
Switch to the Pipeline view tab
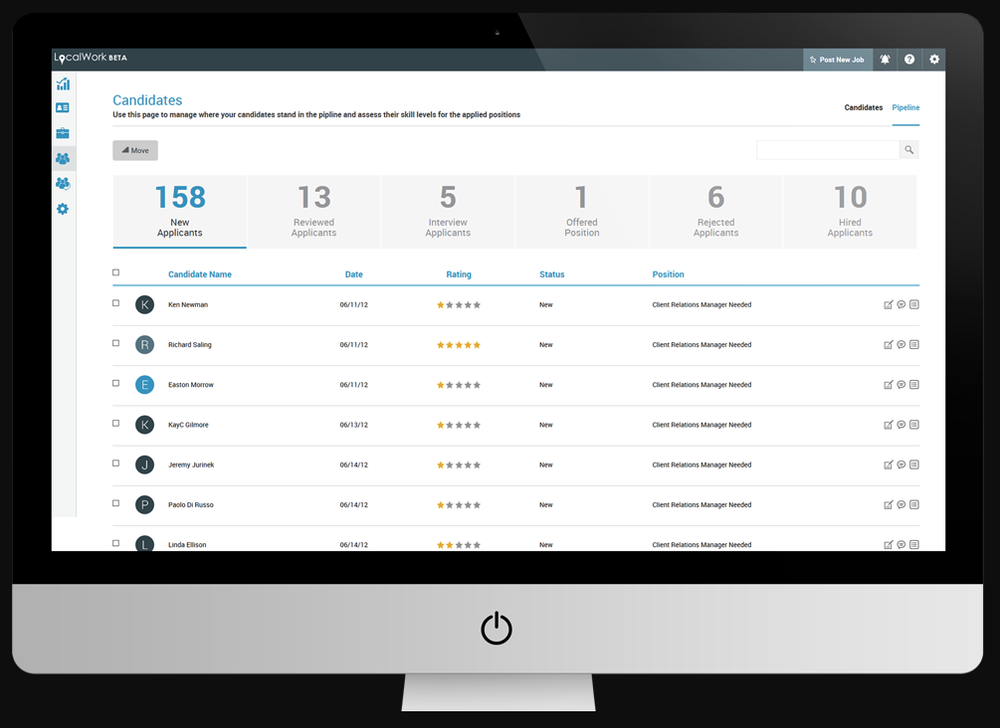pos(906,108)
